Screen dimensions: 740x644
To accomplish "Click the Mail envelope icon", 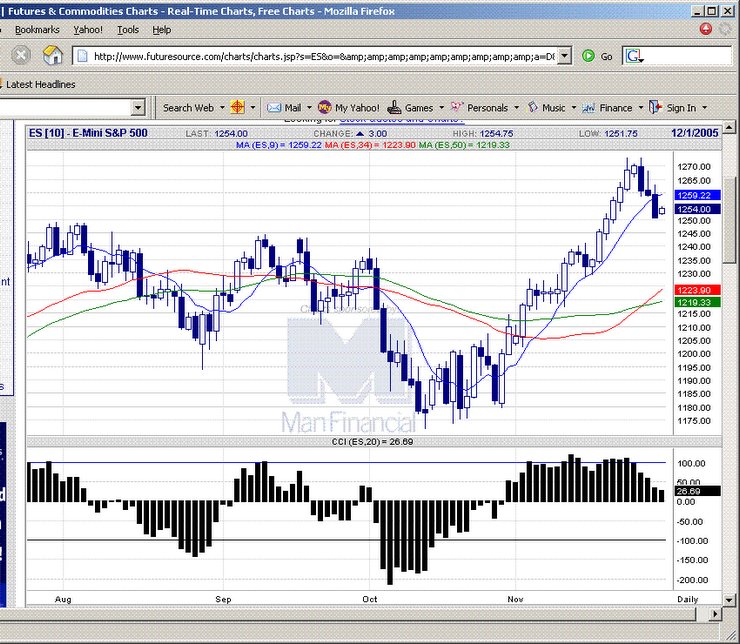I will pos(274,108).
